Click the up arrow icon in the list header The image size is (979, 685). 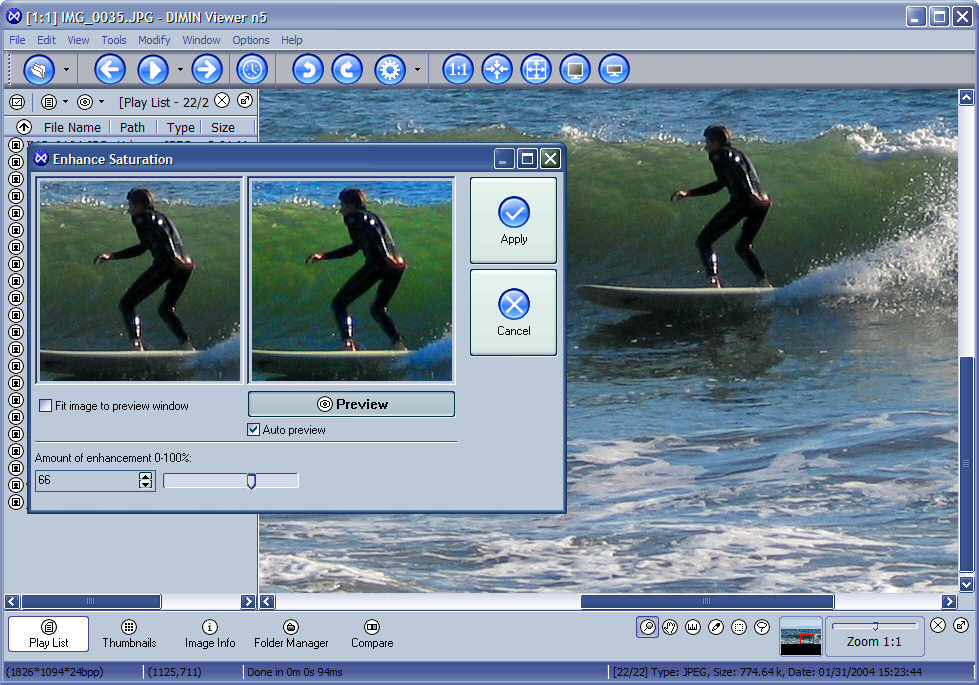(x=24, y=127)
